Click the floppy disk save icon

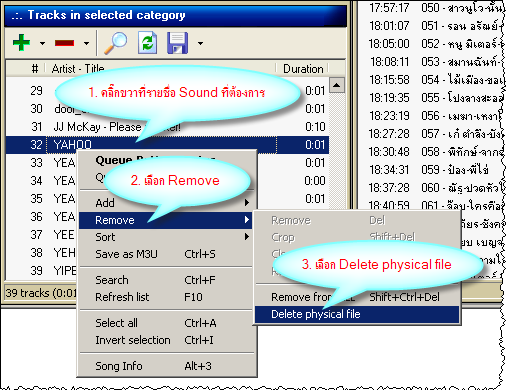point(177,43)
